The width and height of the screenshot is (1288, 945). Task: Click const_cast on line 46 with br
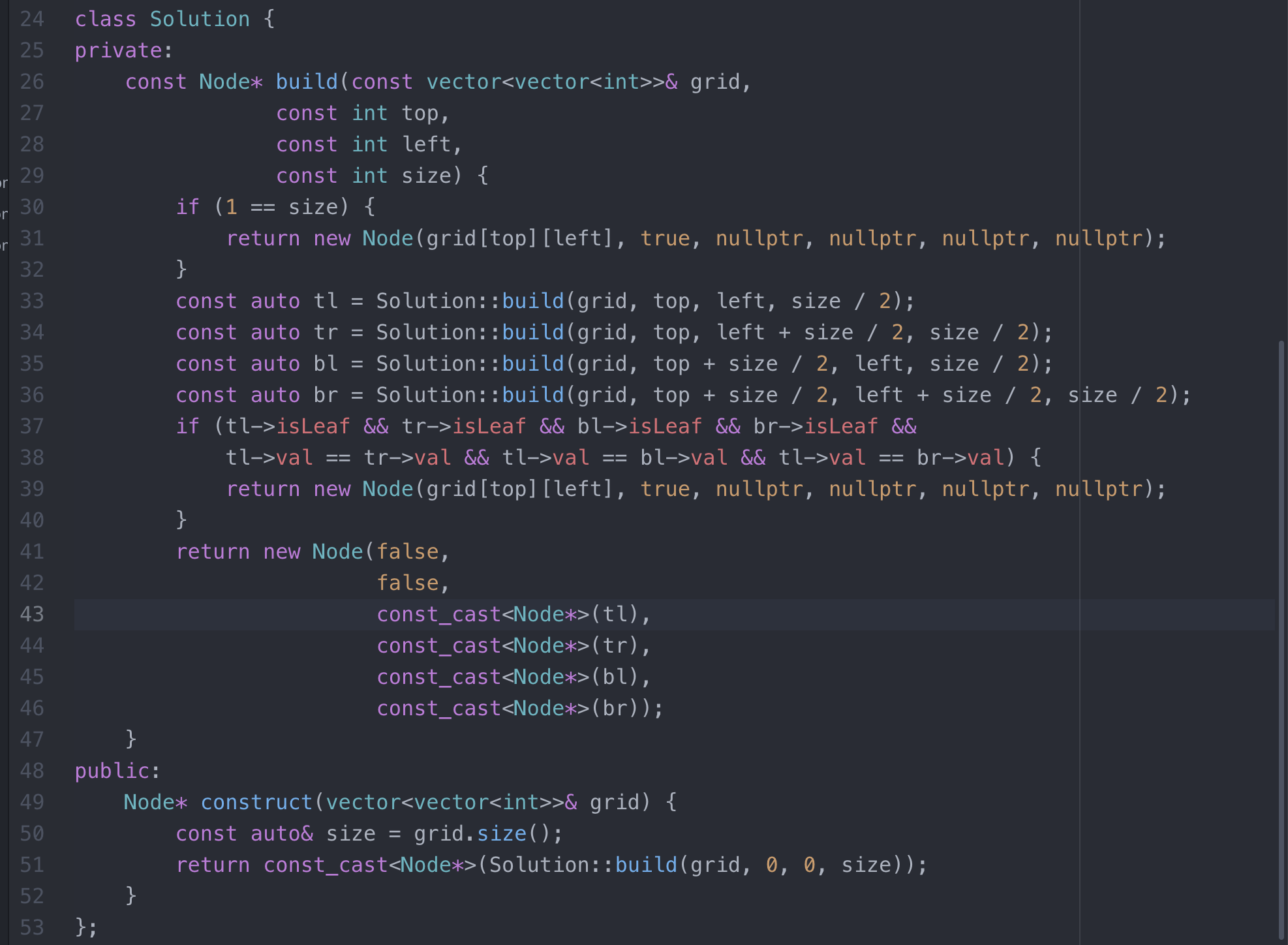(x=438, y=708)
